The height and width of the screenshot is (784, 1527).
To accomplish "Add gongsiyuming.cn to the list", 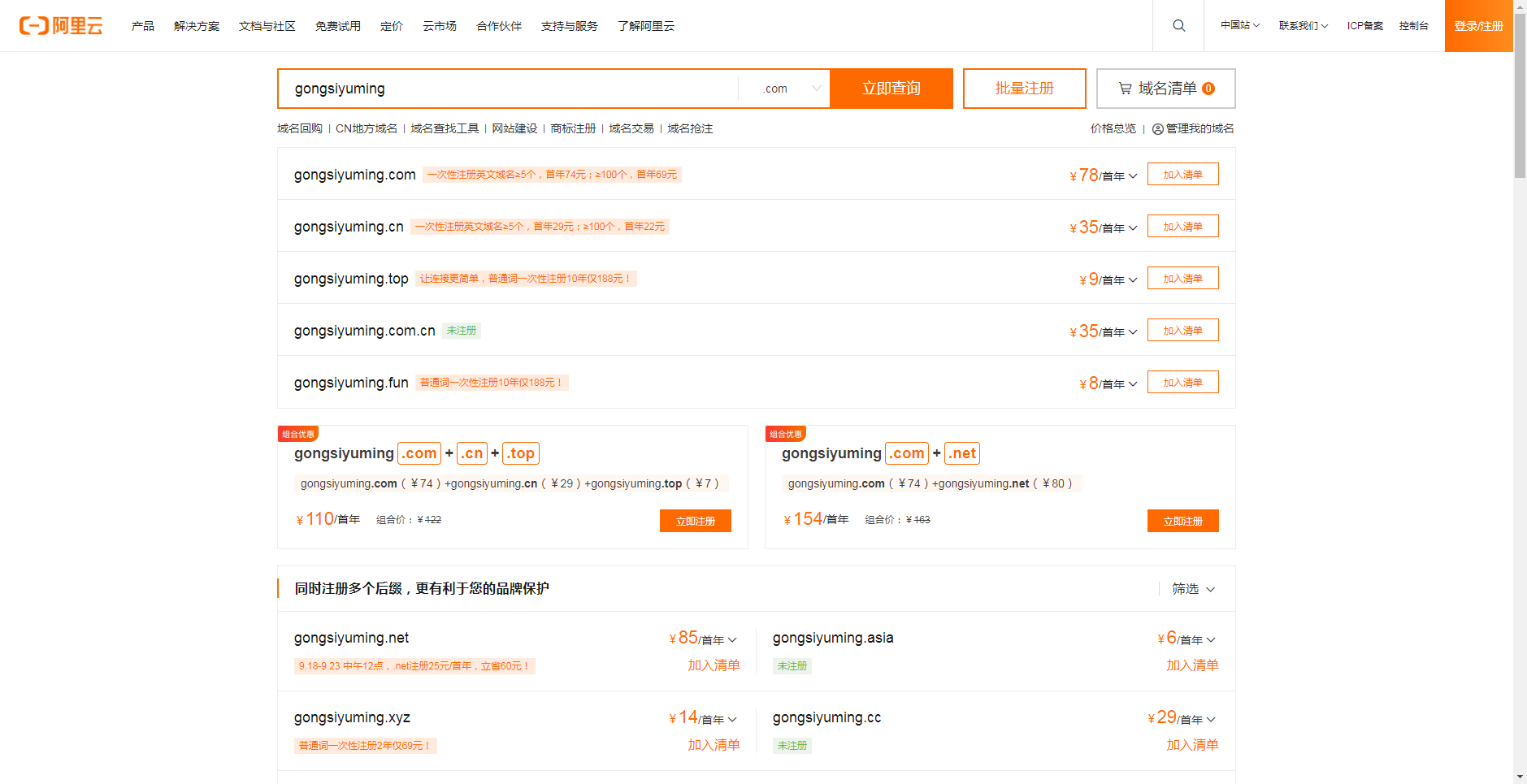I will tap(1182, 227).
